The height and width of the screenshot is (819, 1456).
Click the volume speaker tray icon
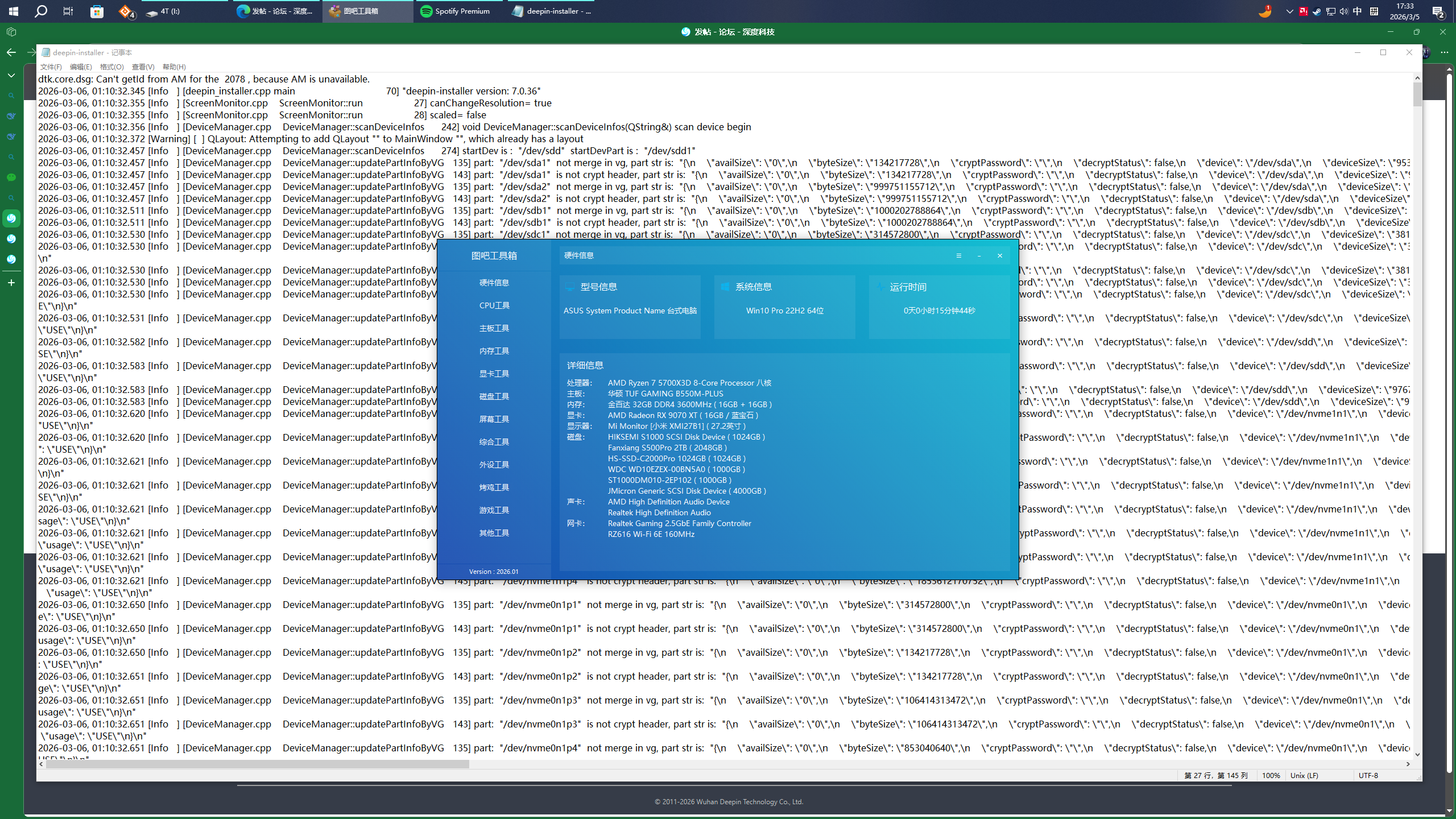click(x=1343, y=11)
